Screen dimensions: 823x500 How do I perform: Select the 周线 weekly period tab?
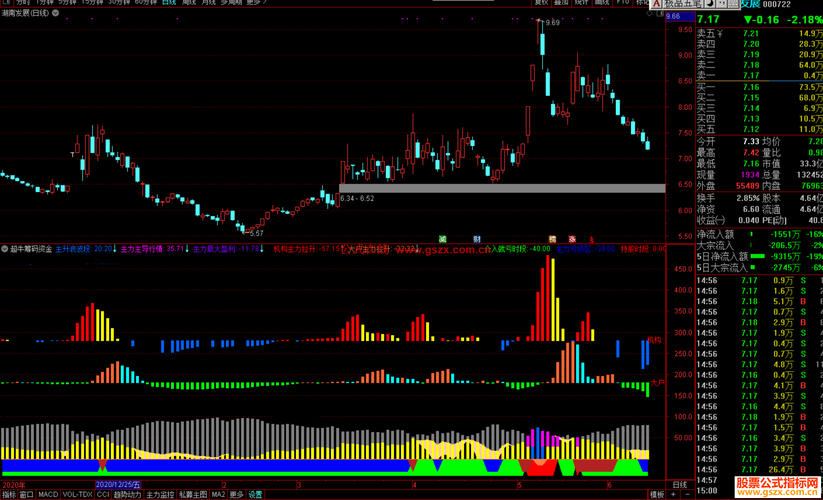(x=189, y=2)
